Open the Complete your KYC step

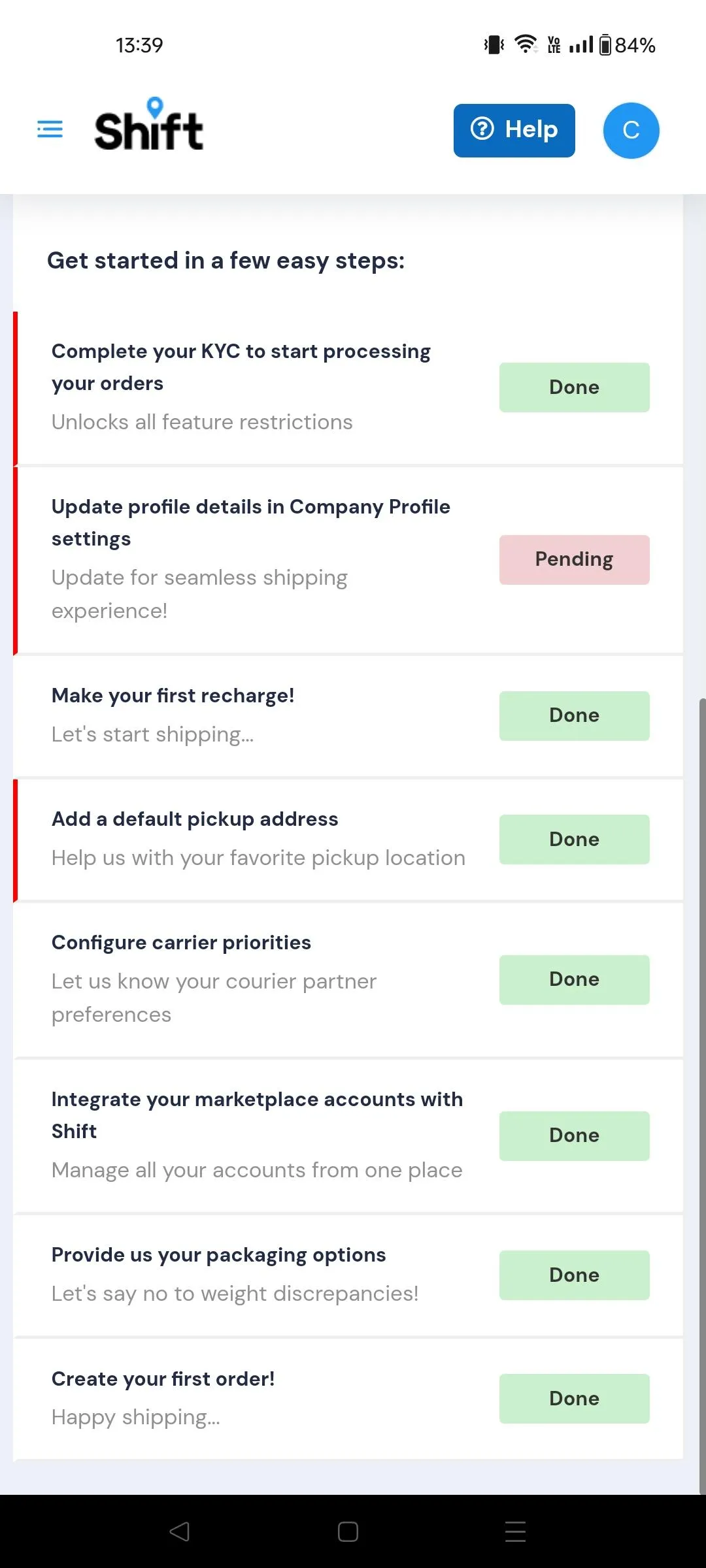(x=348, y=388)
